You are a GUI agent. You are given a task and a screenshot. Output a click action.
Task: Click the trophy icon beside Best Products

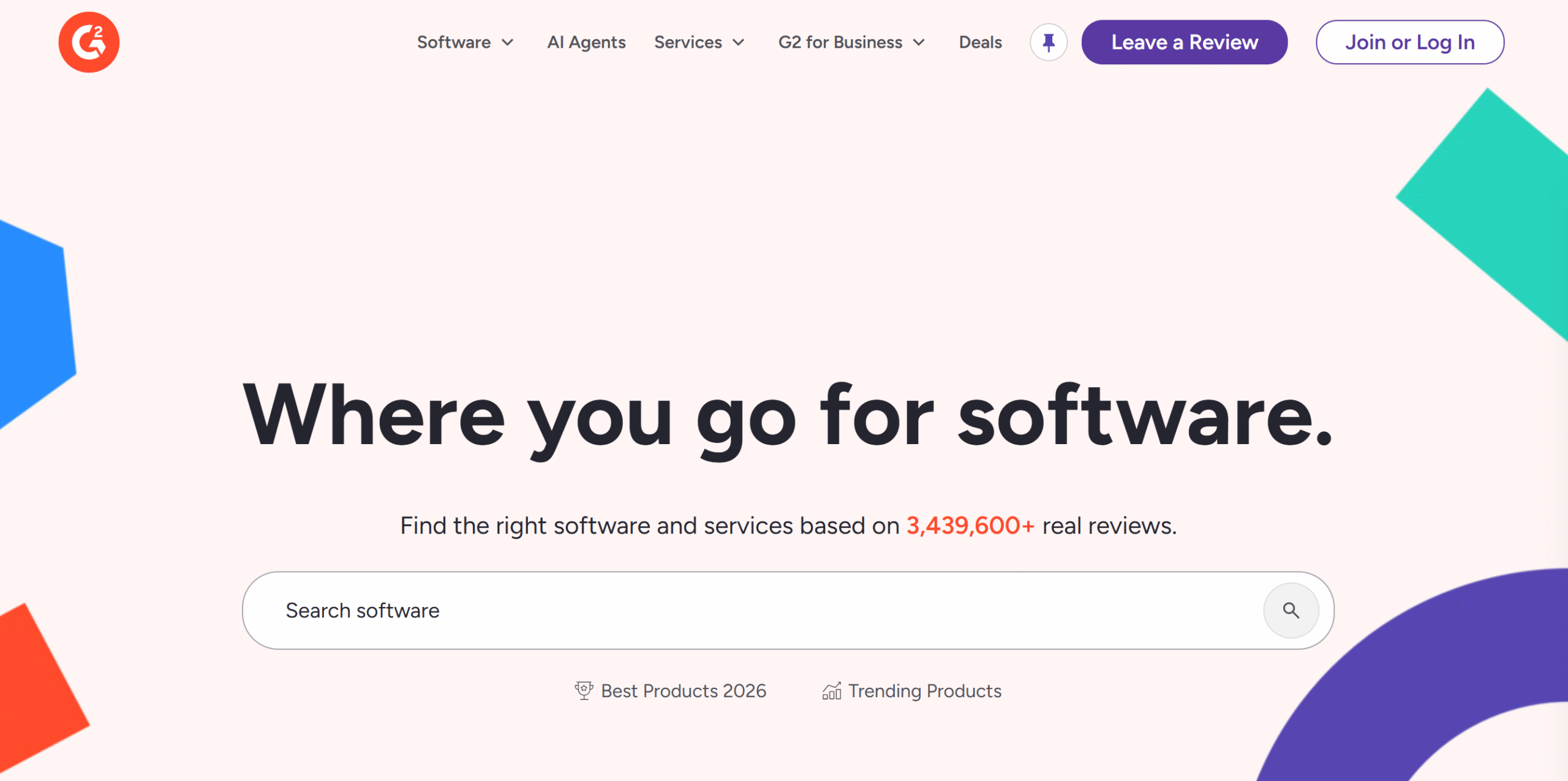point(584,690)
